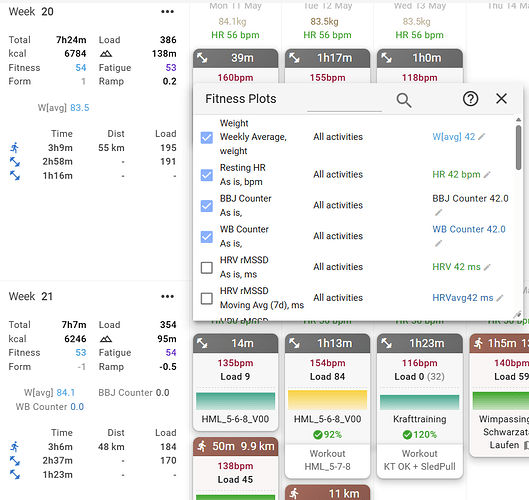Click the workout icon beside 1h23m in Week 21 summary
This screenshot has height=500, width=529.
click(x=15, y=475)
